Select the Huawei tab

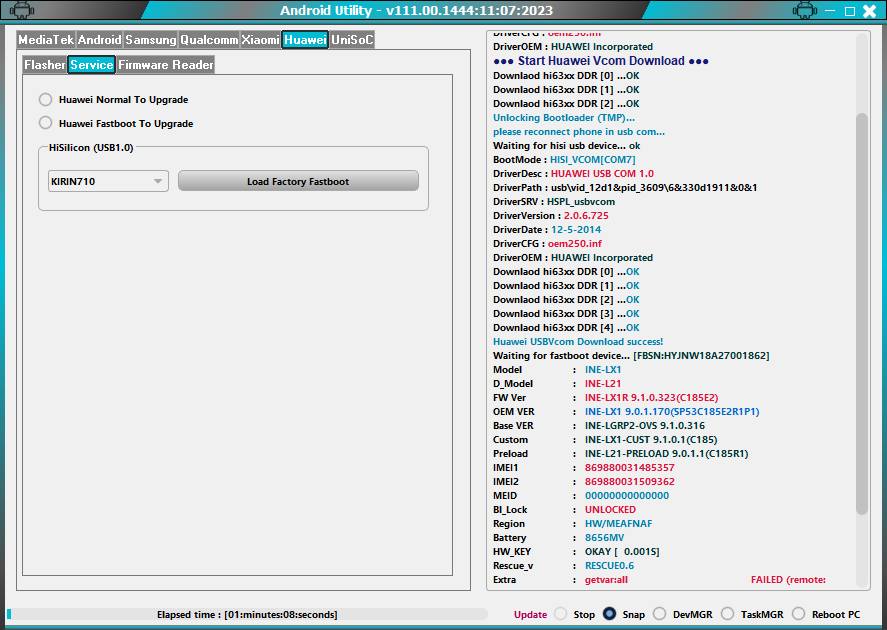pyautogui.click(x=305, y=40)
